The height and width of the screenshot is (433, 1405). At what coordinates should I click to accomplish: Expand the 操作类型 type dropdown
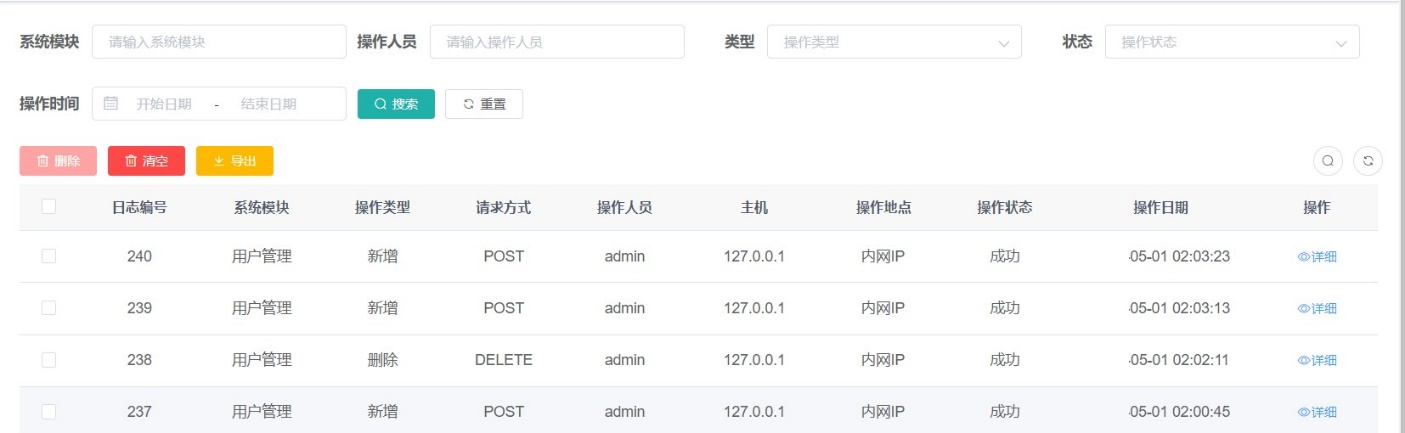pos(894,42)
